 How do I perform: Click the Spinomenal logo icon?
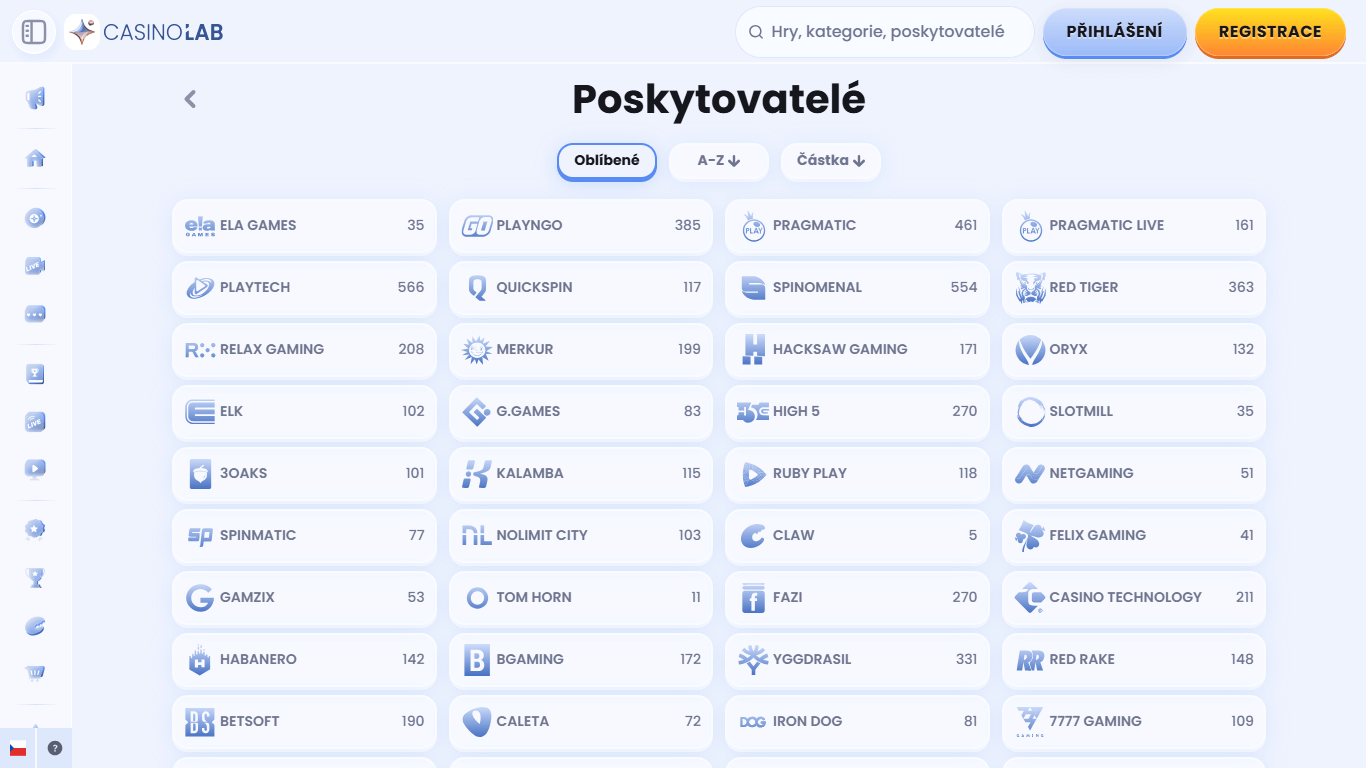(x=753, y=288)
